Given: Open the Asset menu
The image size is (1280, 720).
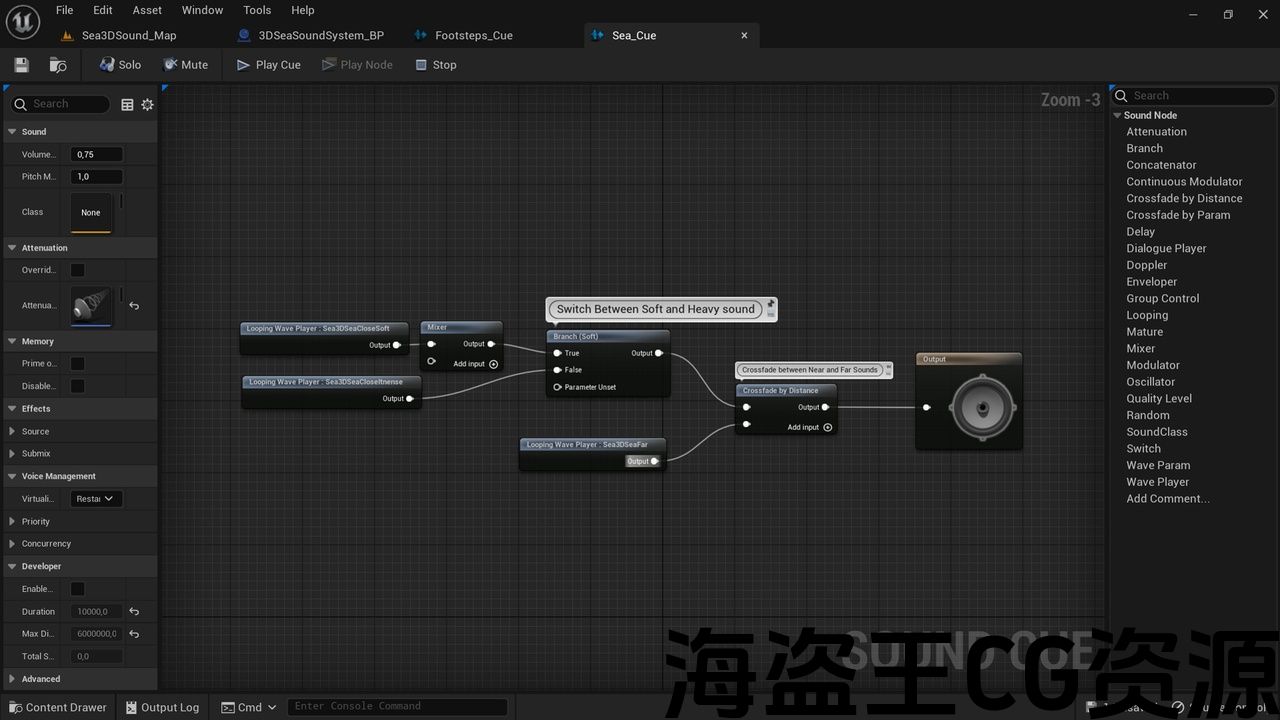Looking at the screenshot, I should tap(147, 10).
